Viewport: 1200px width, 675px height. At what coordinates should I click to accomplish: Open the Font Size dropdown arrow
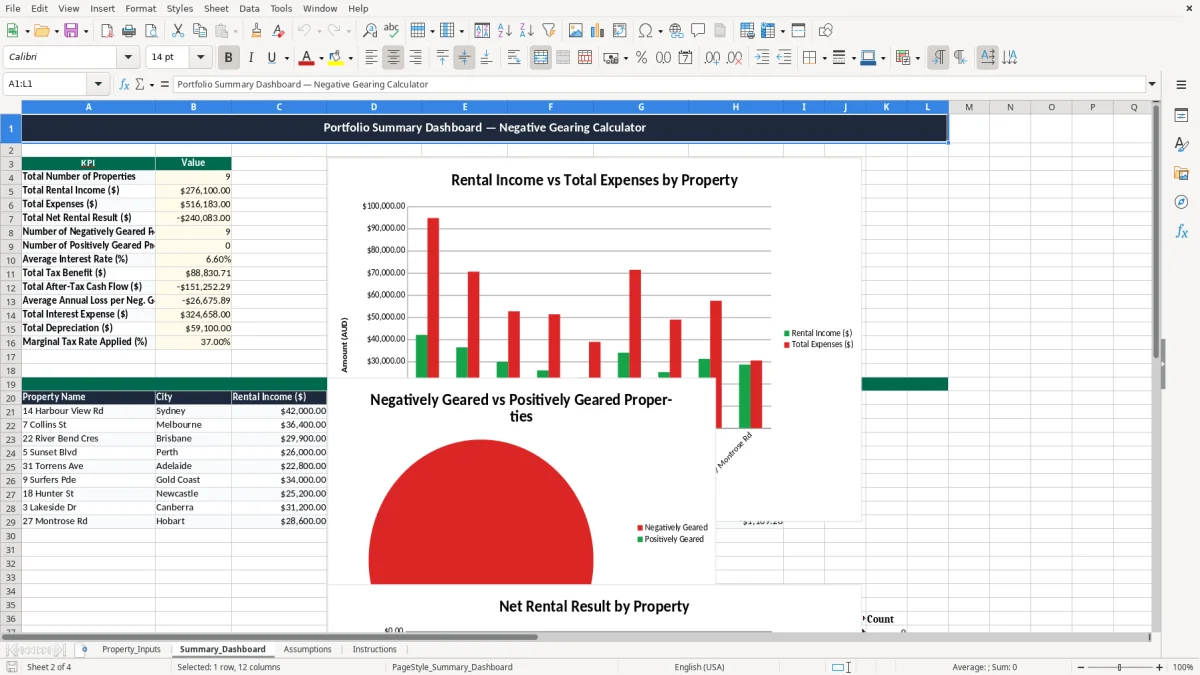(200, 58)
